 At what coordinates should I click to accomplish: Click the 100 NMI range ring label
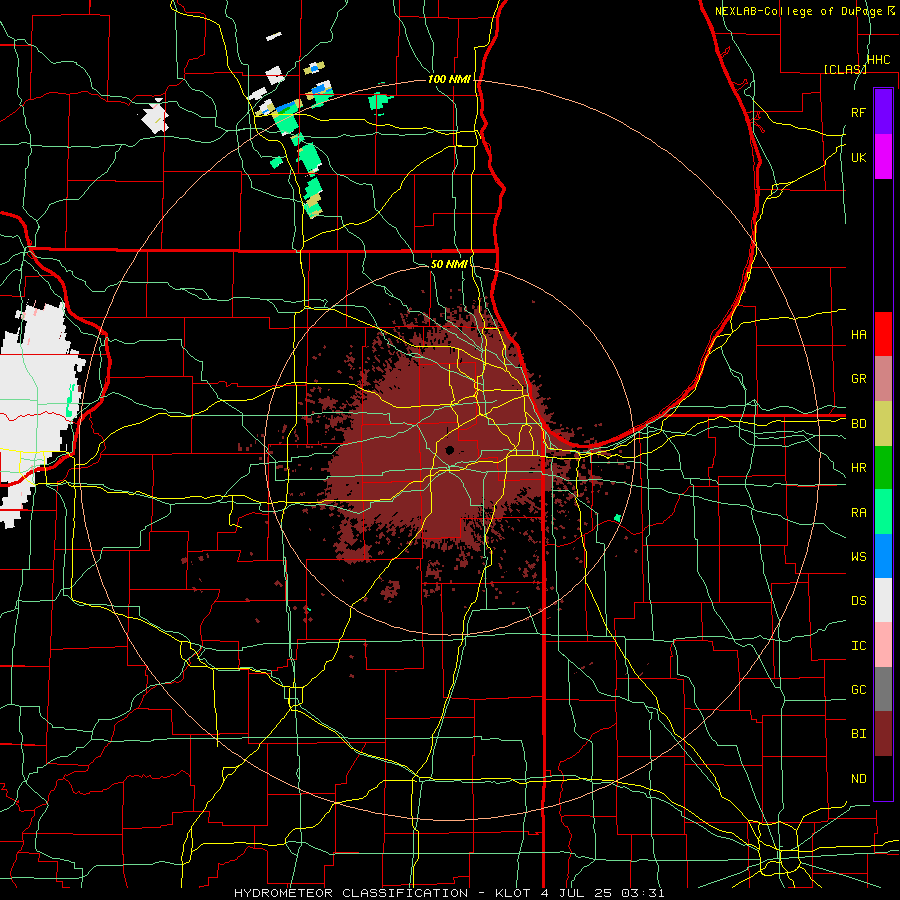point(449,79)
